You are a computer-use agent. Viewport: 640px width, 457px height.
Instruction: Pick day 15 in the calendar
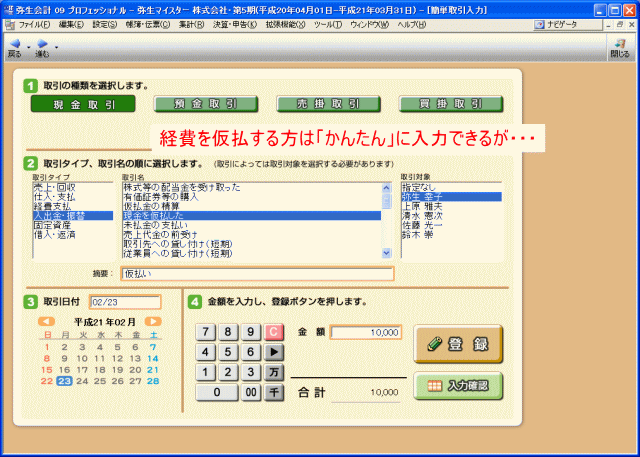tap(47, 370)
